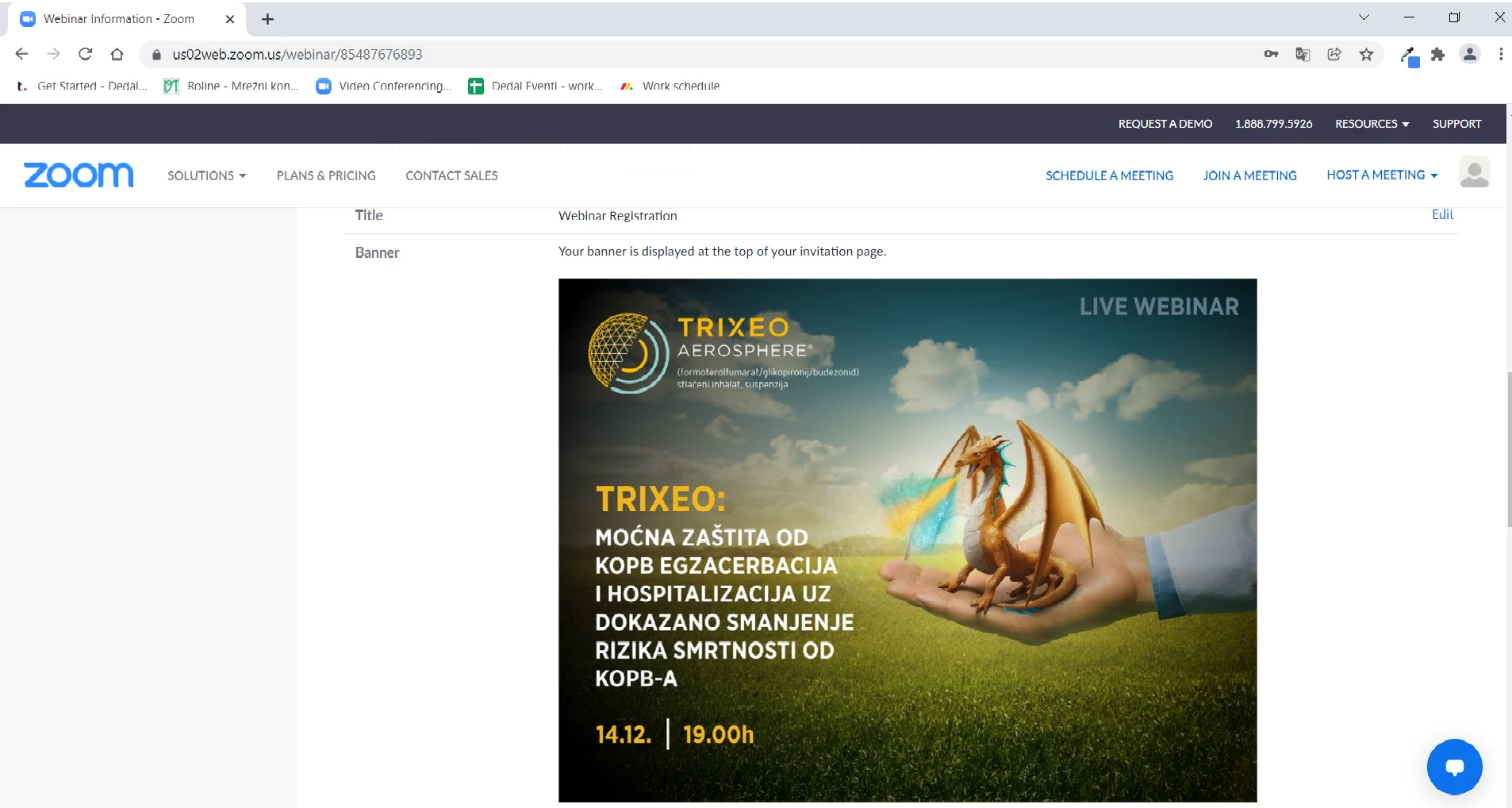Click Join a Meeting
The height and width of the screenshot is (808, 1512).
pos(1249,175)
